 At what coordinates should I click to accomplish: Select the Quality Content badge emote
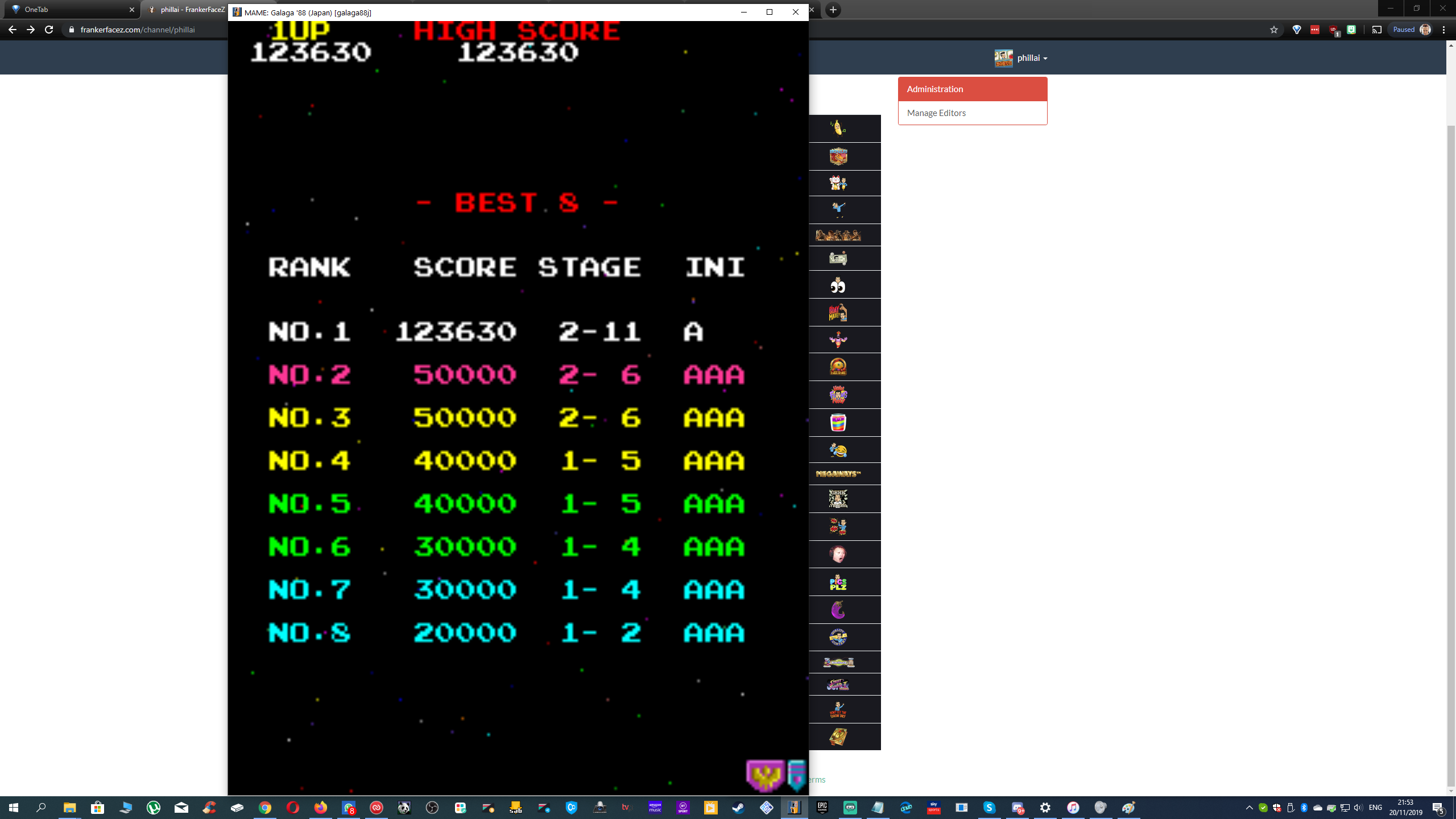(838, 637)
